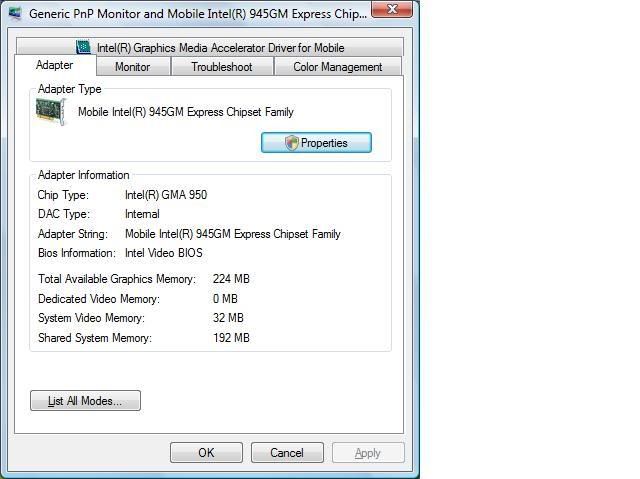This screenshot has width=640, height=479.
Task: Click the Properties button with shield icon
Action: click(x=316, y=143)
